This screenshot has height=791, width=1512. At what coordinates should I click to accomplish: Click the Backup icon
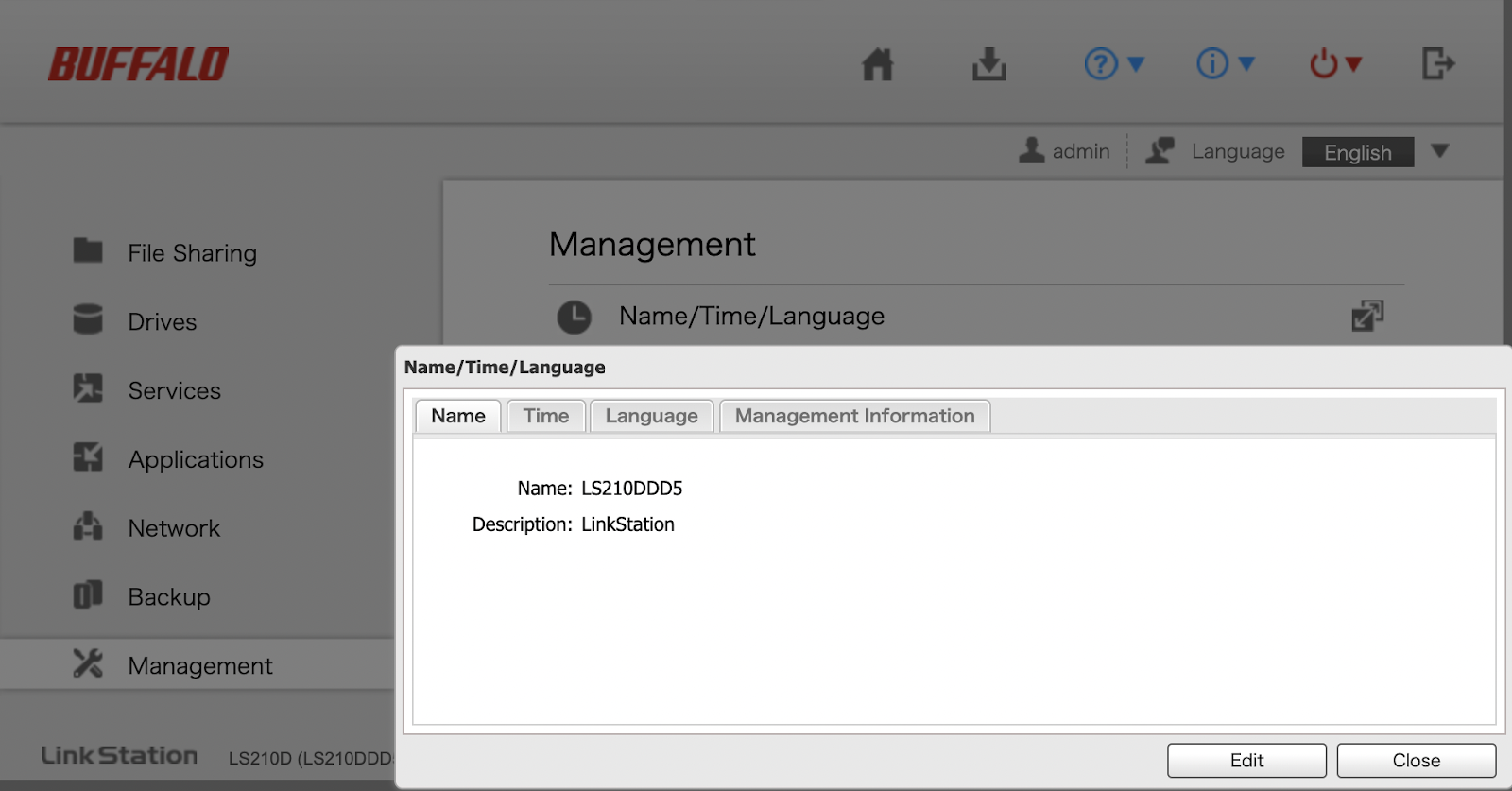pos(88,594)
